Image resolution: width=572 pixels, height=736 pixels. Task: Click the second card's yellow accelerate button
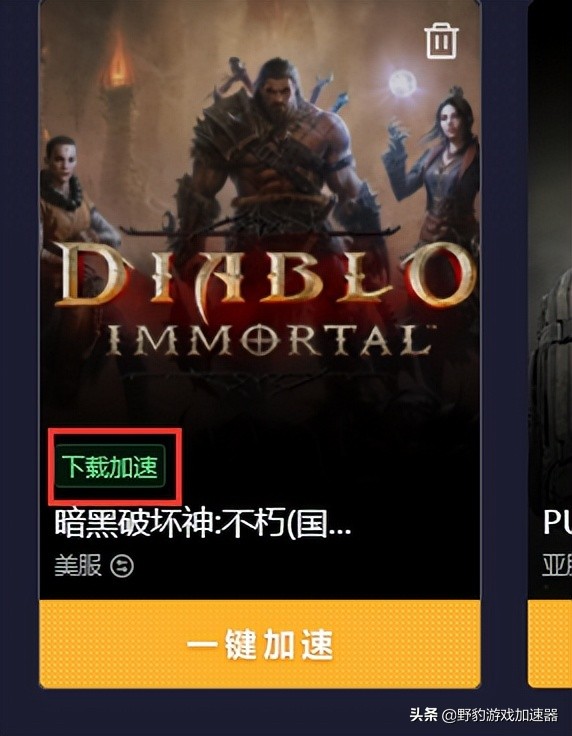[550, 644]
